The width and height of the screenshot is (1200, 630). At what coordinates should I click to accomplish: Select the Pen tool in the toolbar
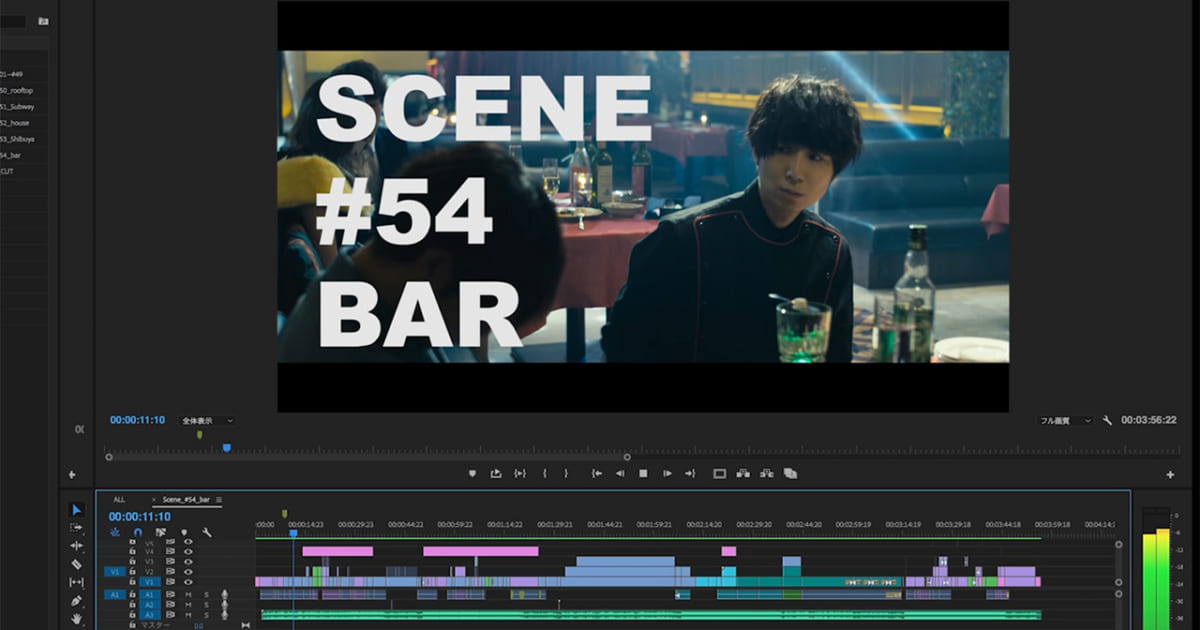[x=76, y=601]
